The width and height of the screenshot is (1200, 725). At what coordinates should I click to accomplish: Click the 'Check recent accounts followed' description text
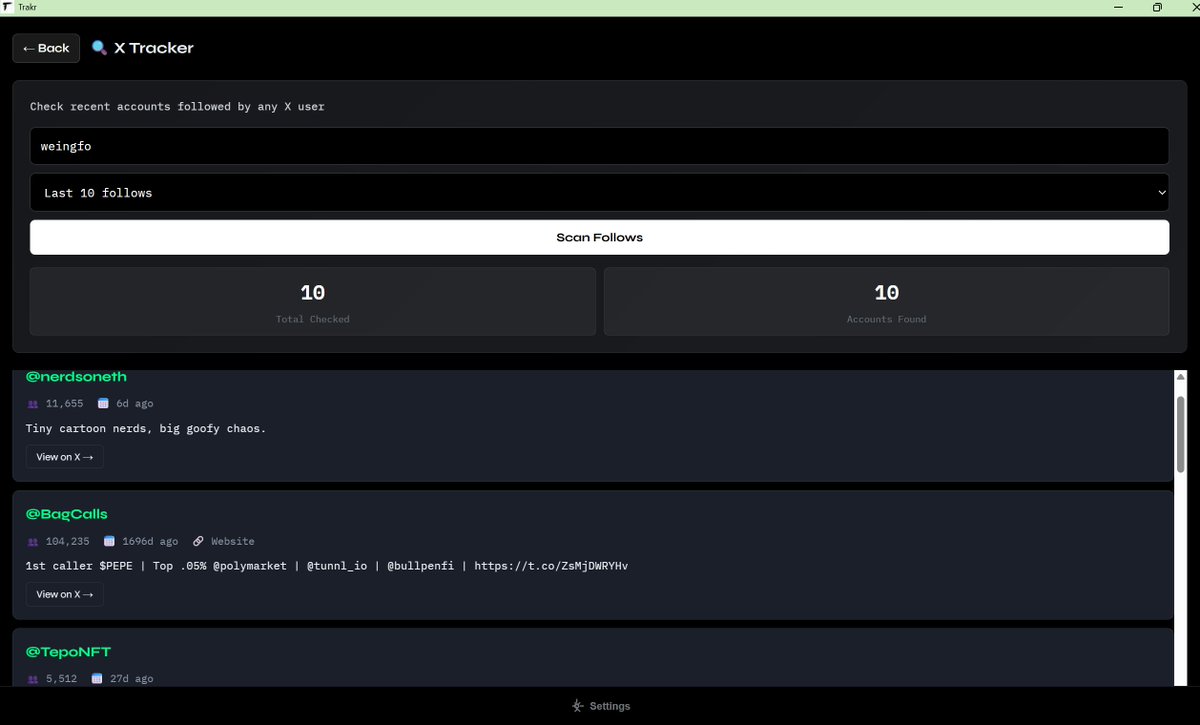[177, 106]
